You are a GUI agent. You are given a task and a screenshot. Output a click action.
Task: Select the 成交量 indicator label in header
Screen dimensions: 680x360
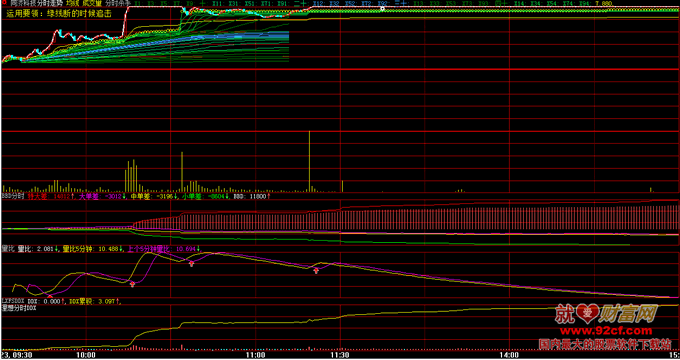(92, 3)
